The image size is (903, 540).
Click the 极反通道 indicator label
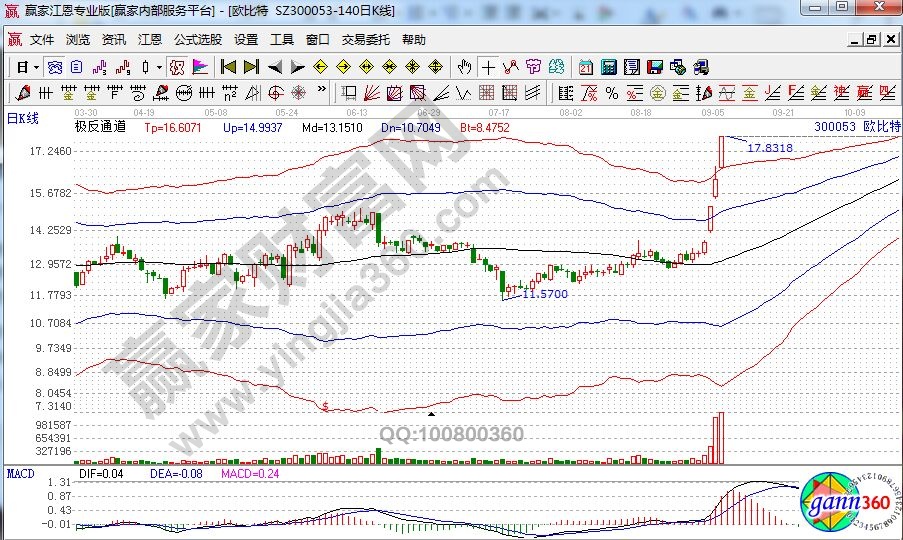click(x=100, y=128)
